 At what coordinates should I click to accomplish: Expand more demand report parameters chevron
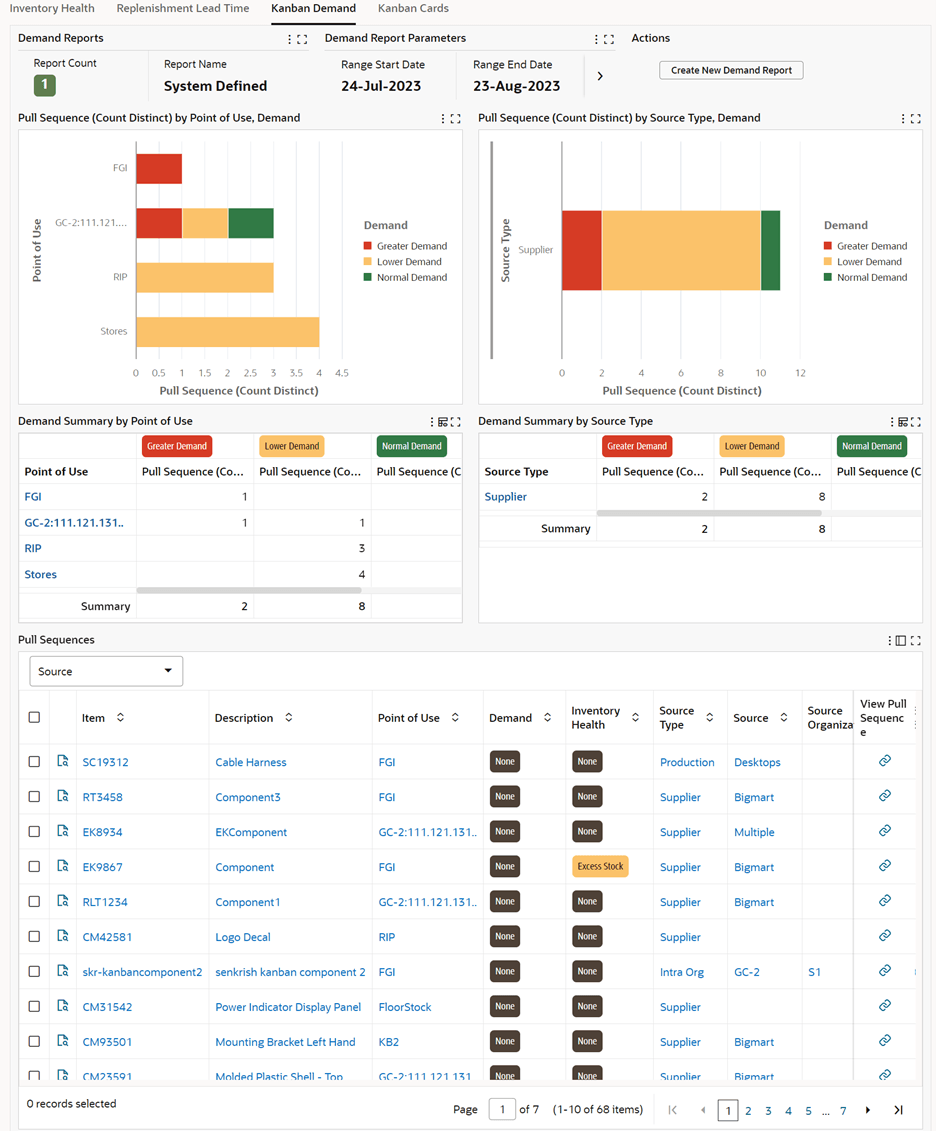pyautogui.click(x=600, y=76)
